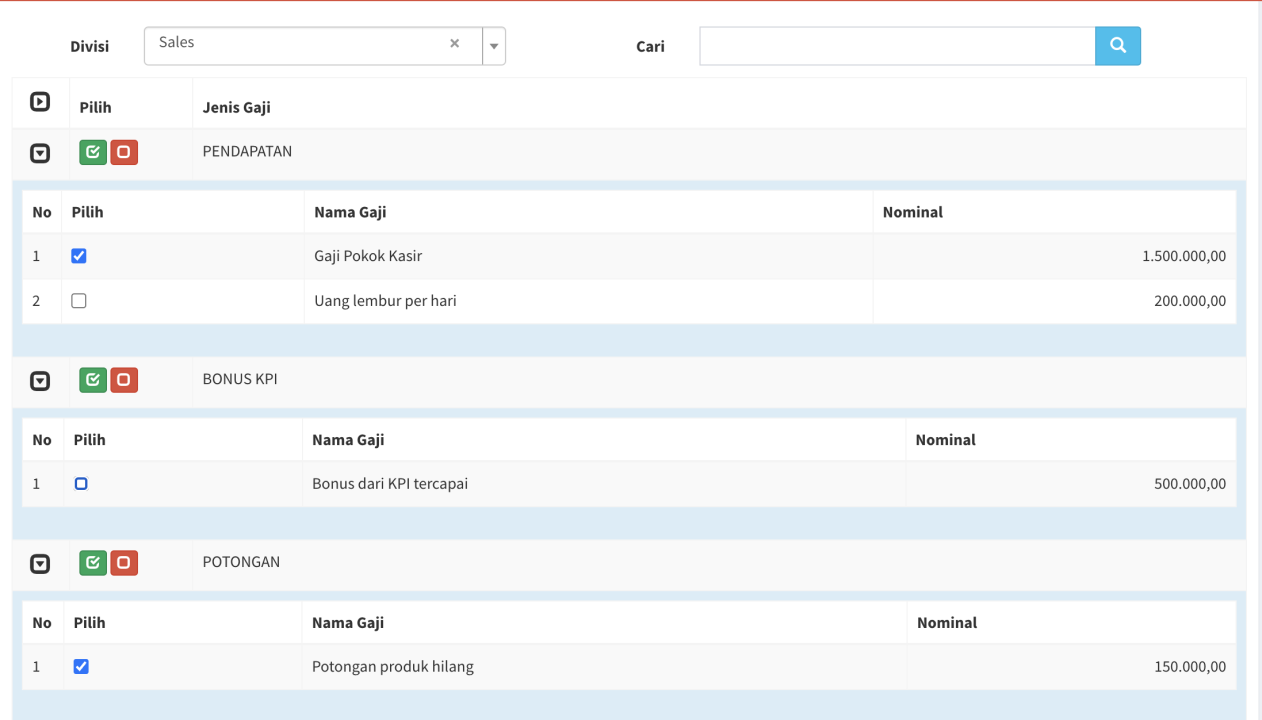Click the green check-all button for BONUS KPI
1262x720 pixels.
point(93,380)
